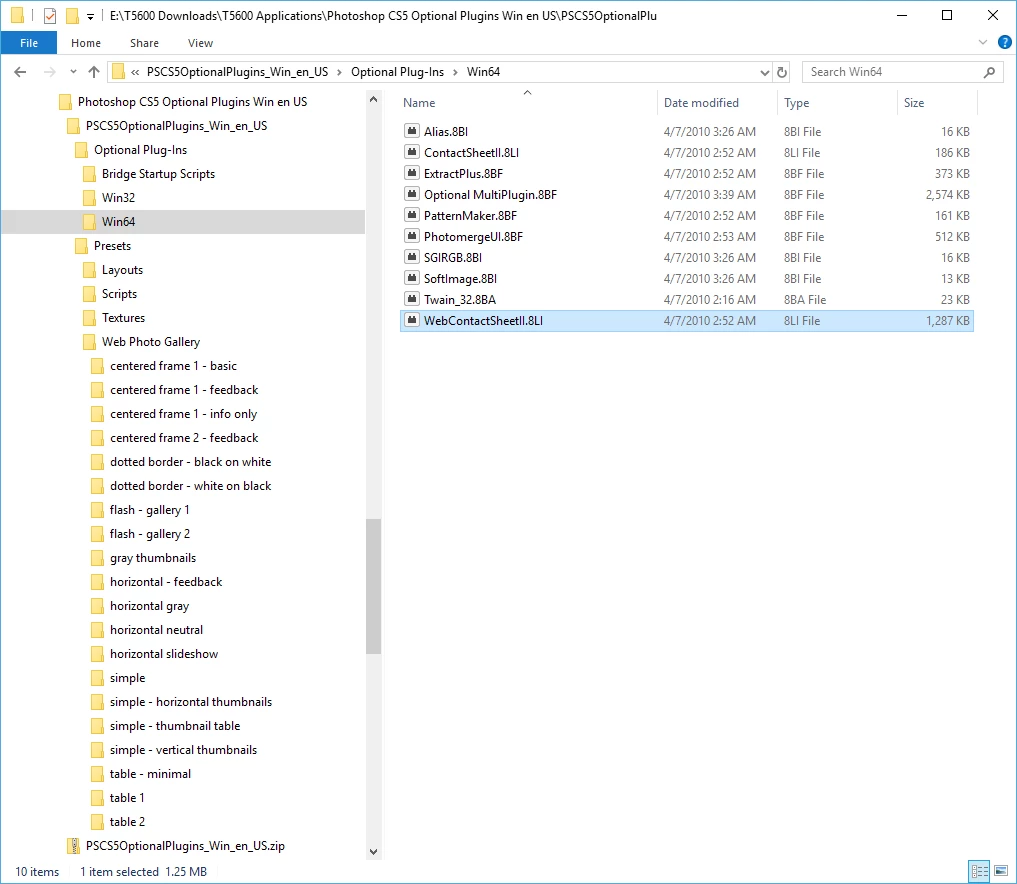Expand the ribbon with the chevron

(x=983, y=43)
